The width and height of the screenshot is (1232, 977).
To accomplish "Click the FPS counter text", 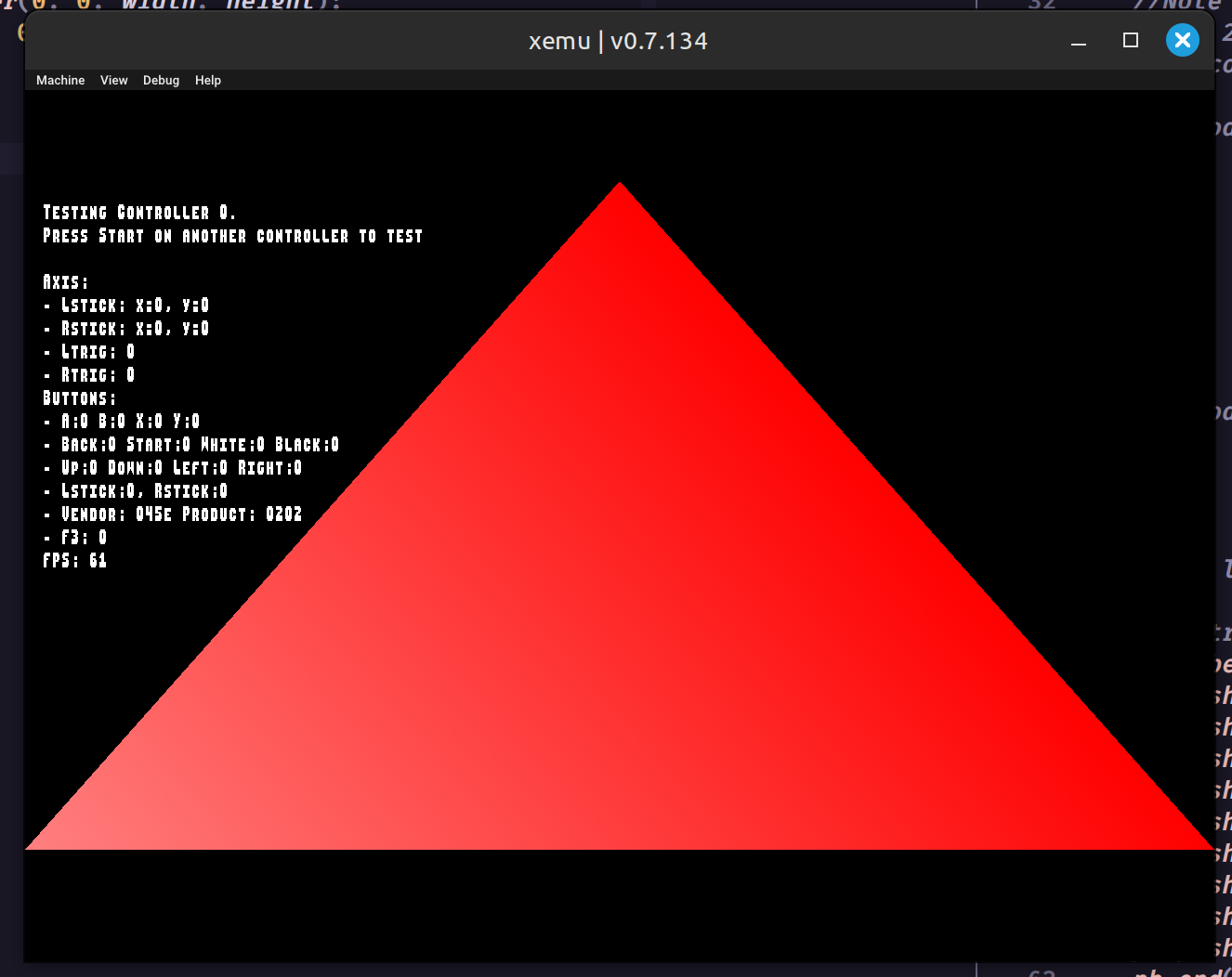I will [x=75, y=561].
